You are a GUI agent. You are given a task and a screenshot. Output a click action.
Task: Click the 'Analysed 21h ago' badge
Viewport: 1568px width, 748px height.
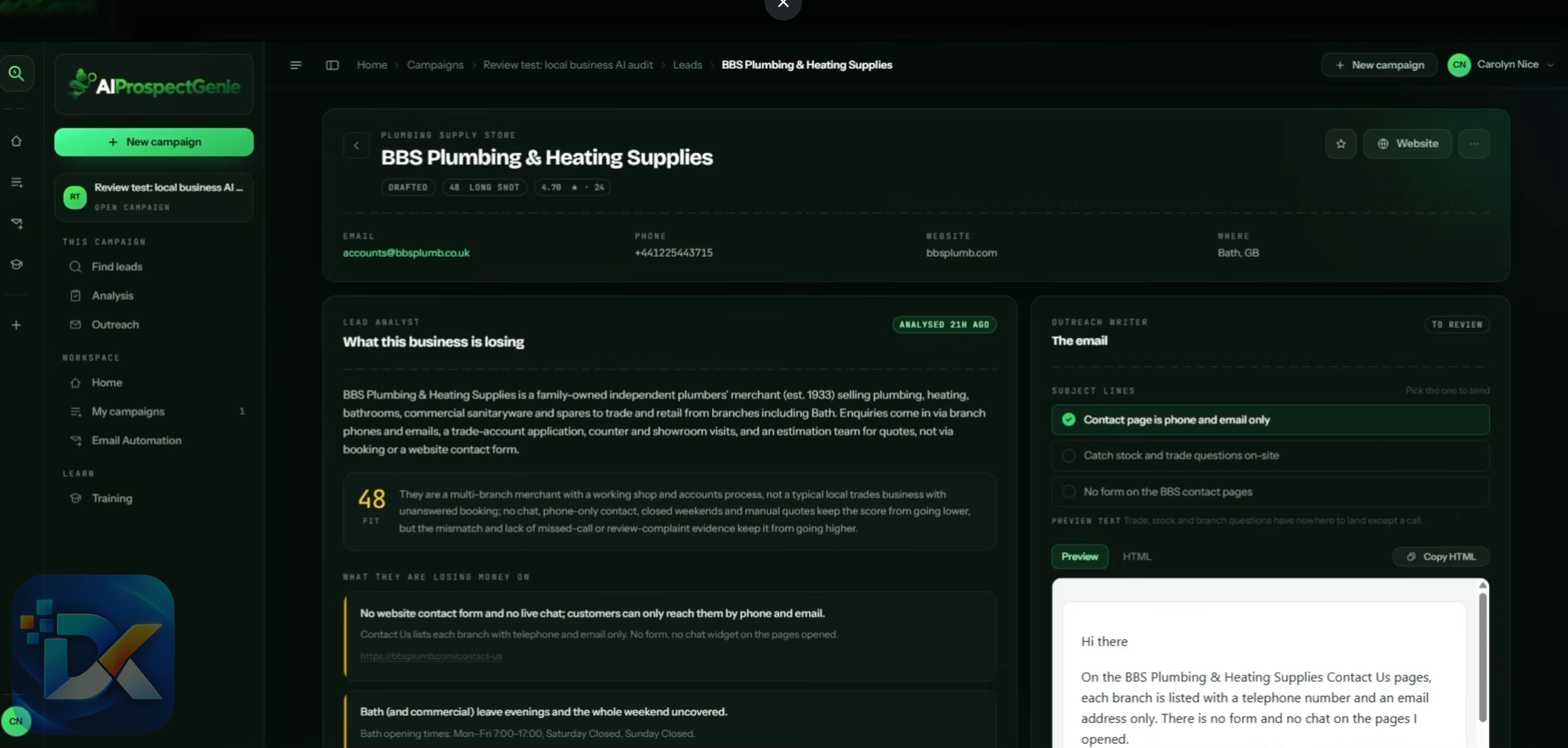944,324
